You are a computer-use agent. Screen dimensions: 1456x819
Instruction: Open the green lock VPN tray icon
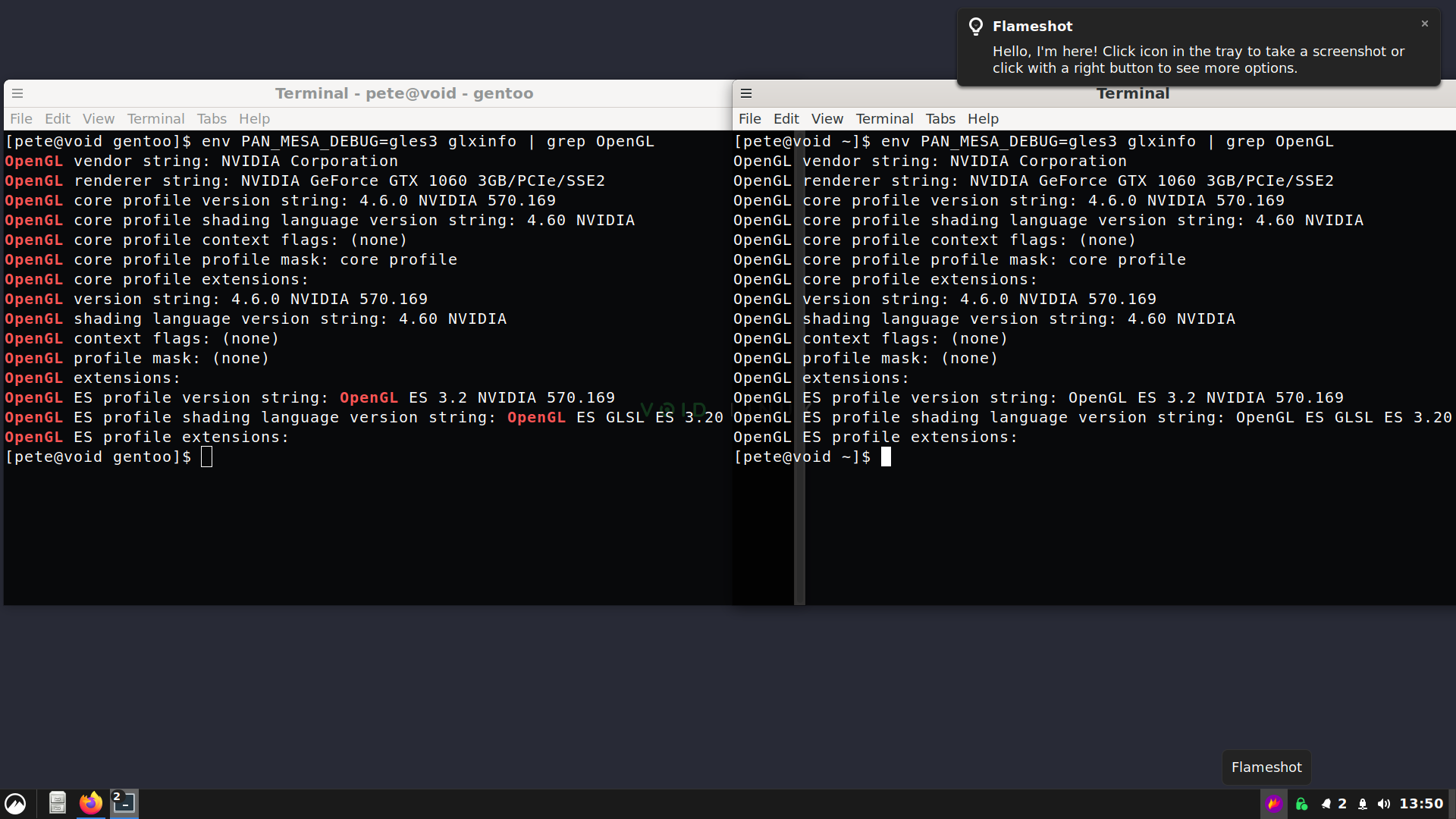1301,804
